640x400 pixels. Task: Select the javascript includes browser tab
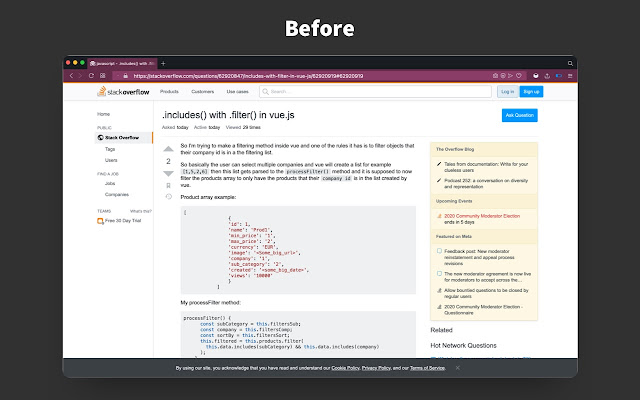coord(122,63)
